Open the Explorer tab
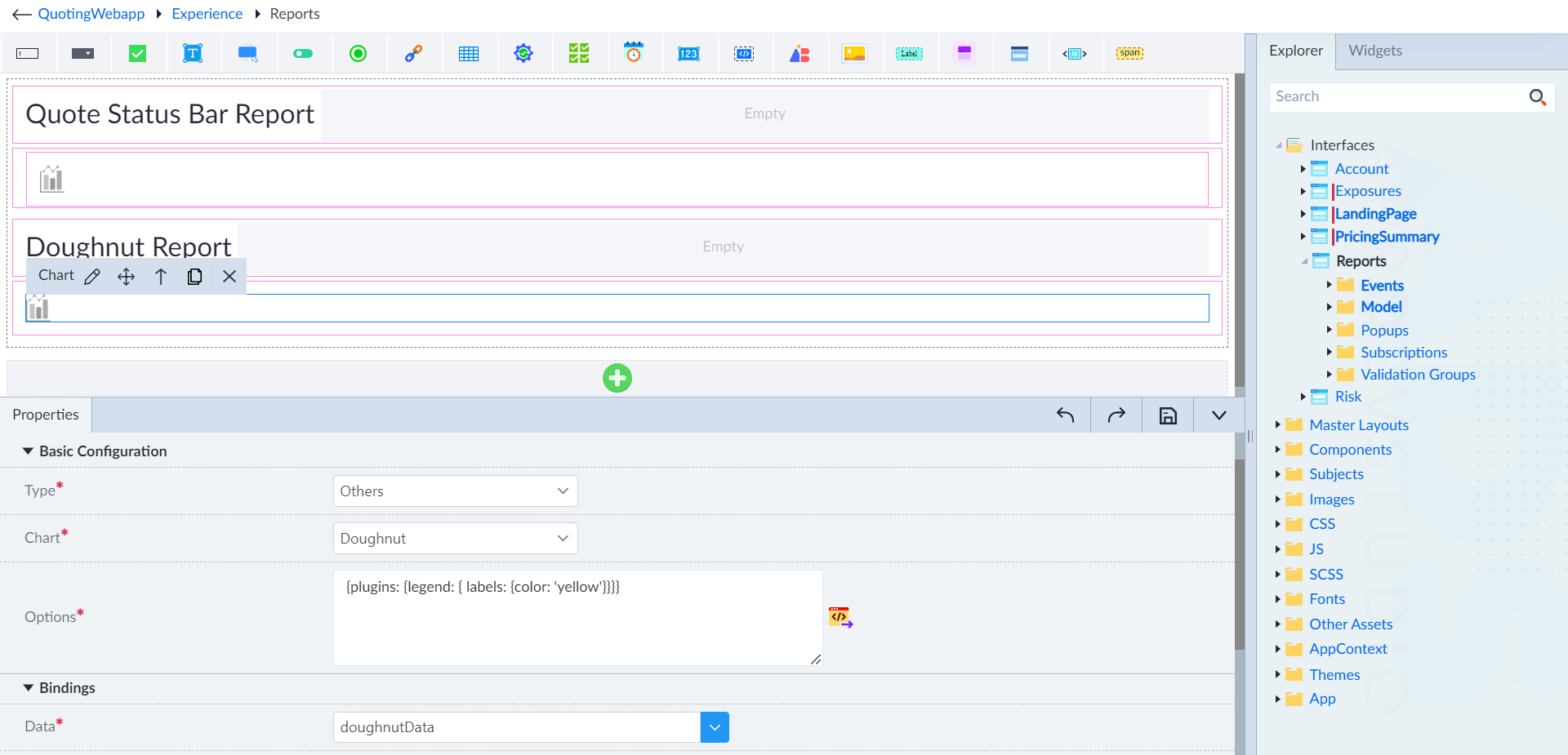This screenshot has width=1568, height=755. 1296,51
